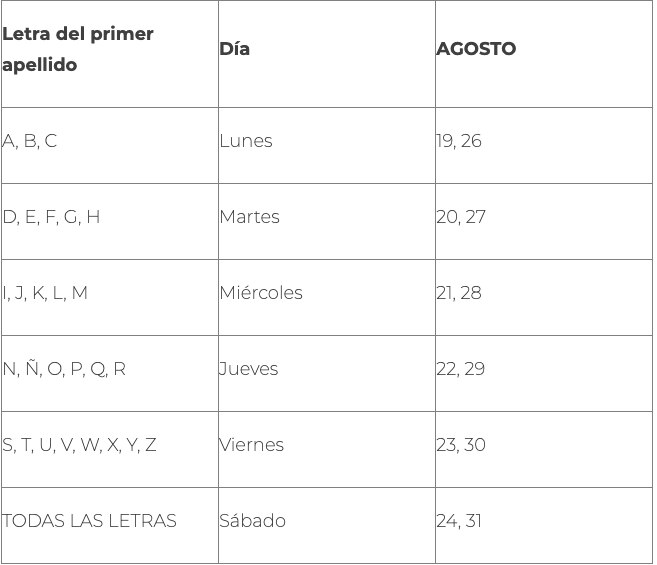Click the 'D, E, F, G, H' cell

coord(110,221)
